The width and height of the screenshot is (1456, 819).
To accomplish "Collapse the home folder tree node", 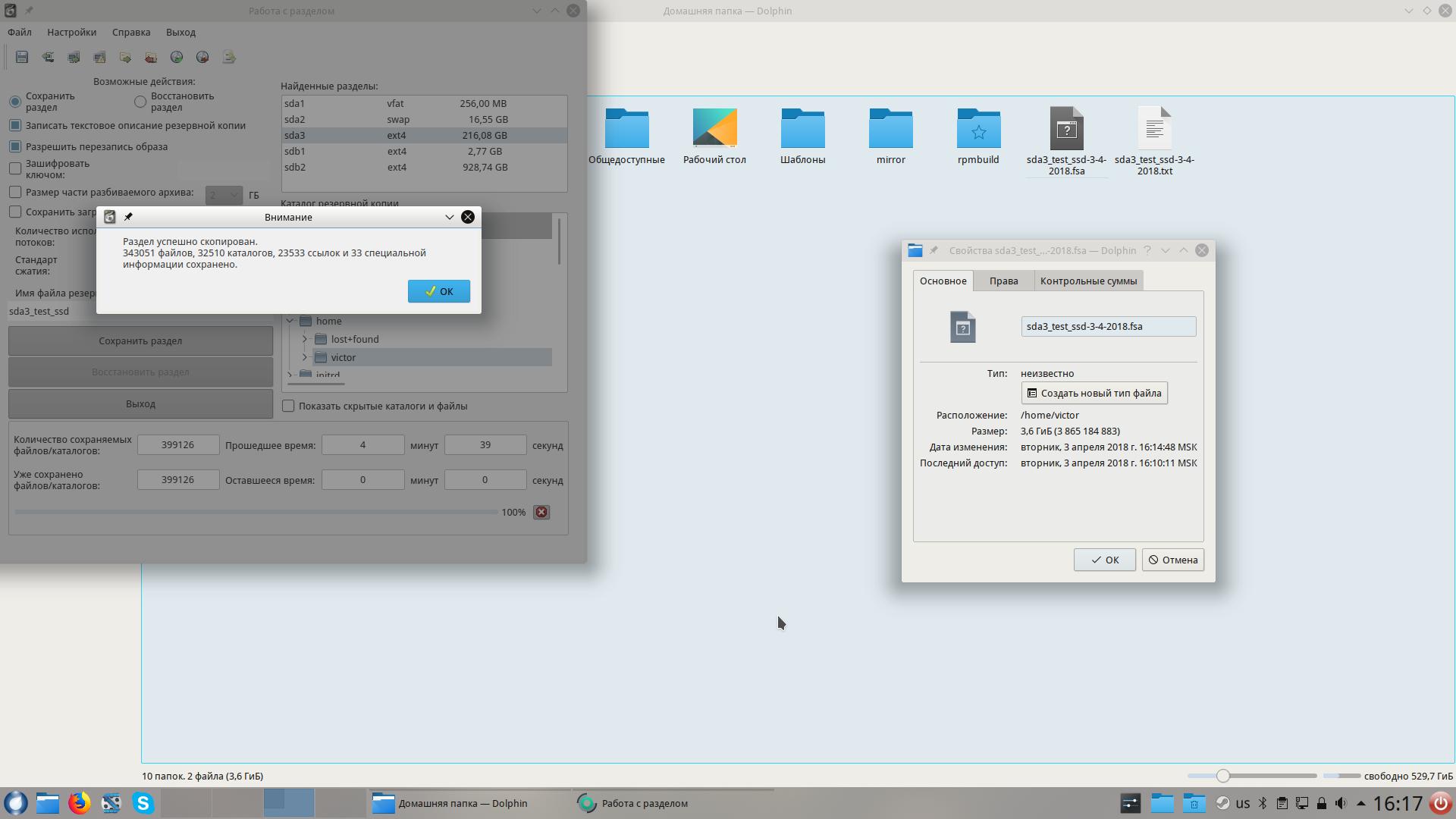I will coord(290,321).
